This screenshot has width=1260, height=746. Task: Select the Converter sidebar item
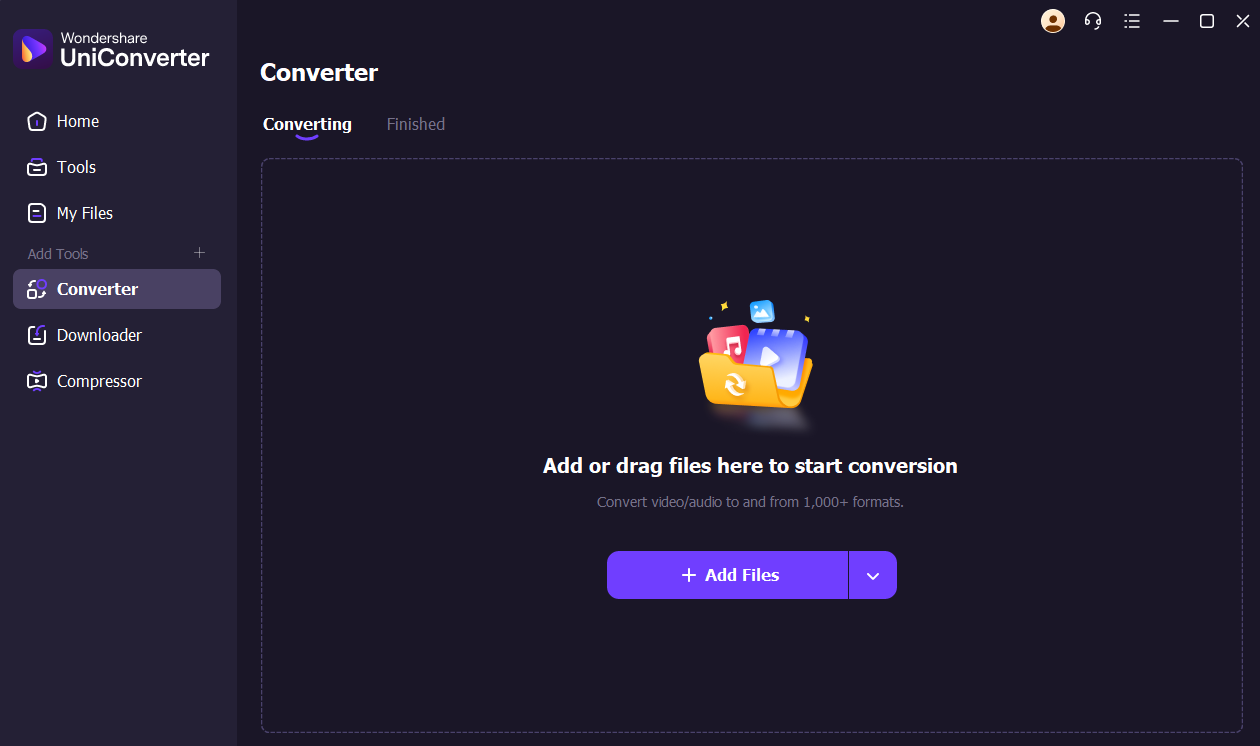[117, 289]
